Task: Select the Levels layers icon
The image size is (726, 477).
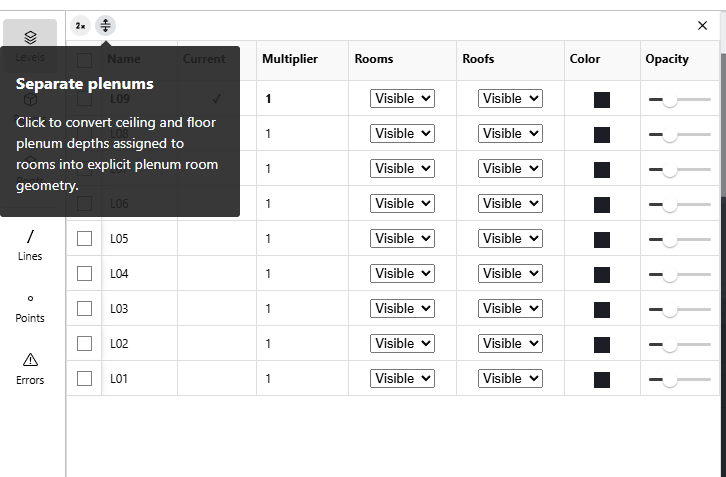Action: coord(30,37)
